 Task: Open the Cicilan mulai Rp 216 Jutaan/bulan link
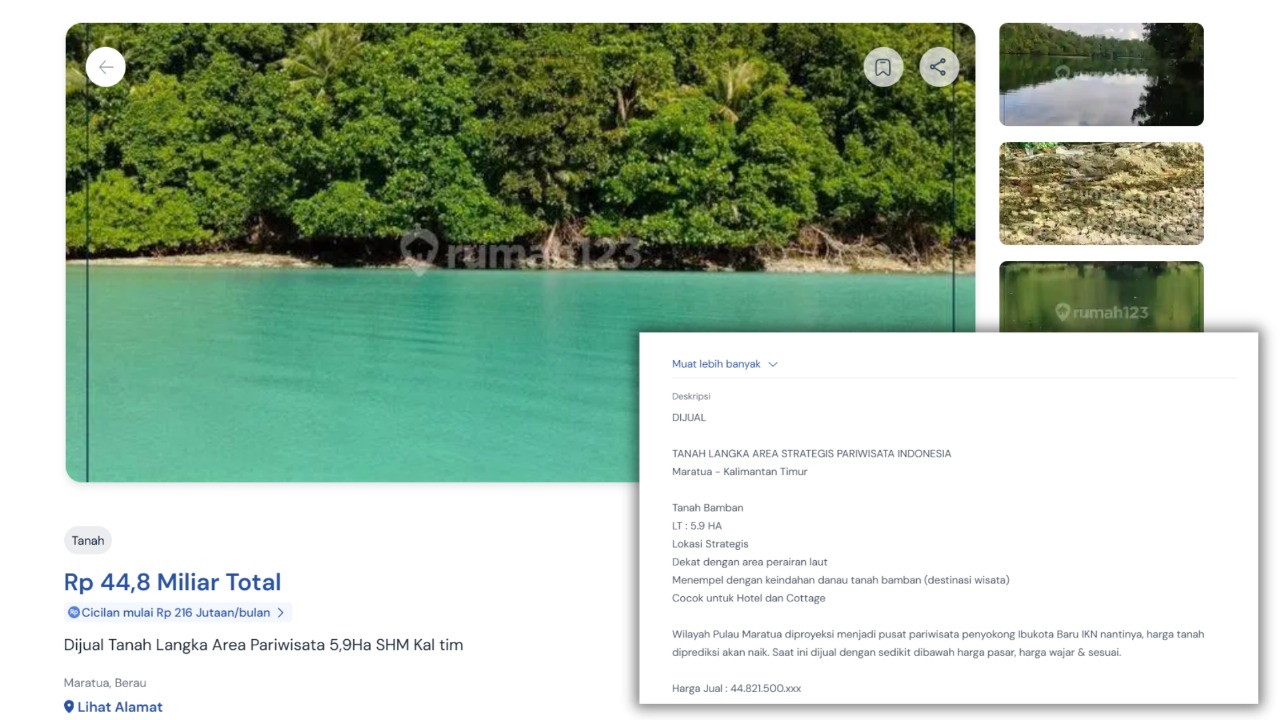[176, 612]
